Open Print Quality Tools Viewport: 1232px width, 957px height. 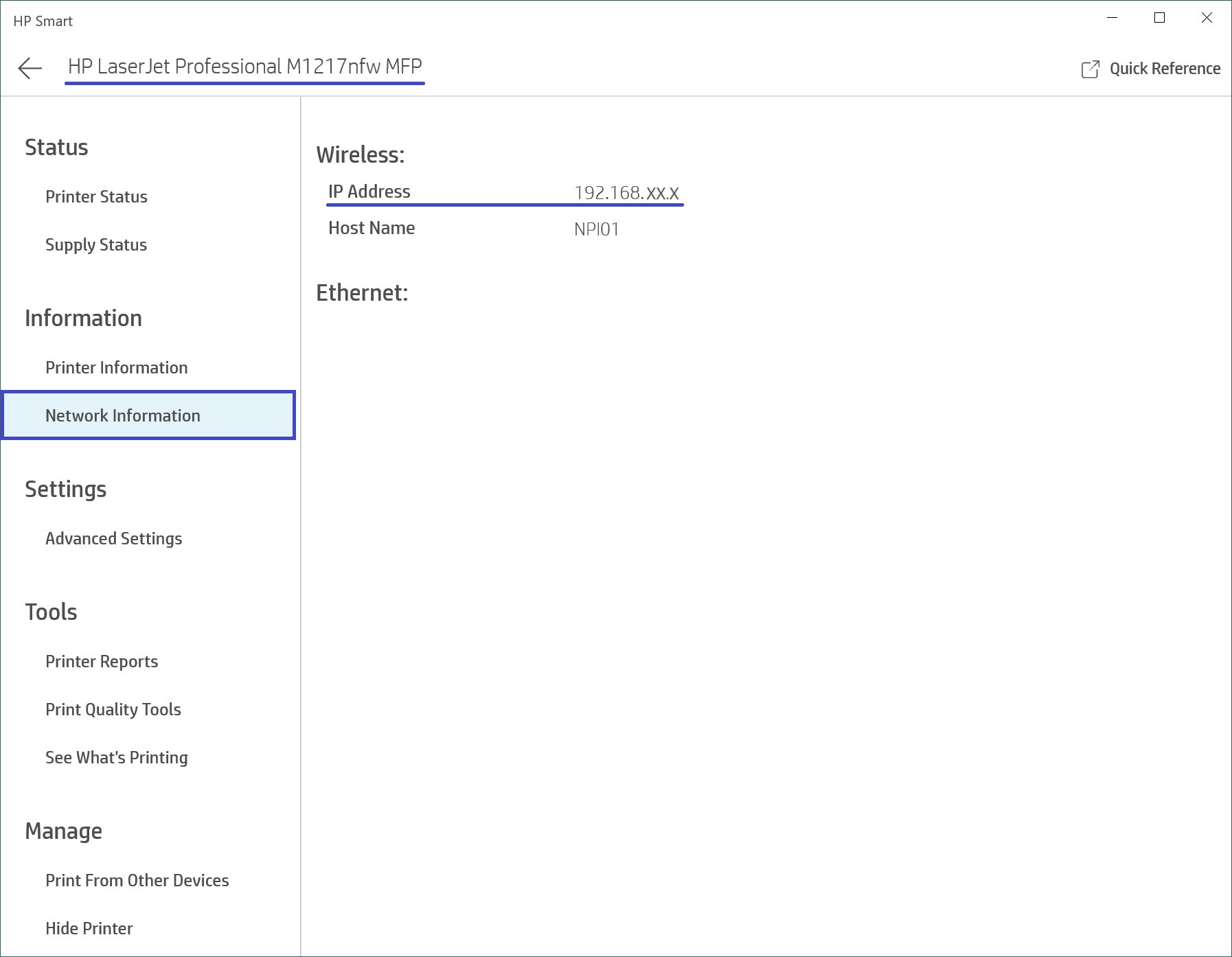113,710
